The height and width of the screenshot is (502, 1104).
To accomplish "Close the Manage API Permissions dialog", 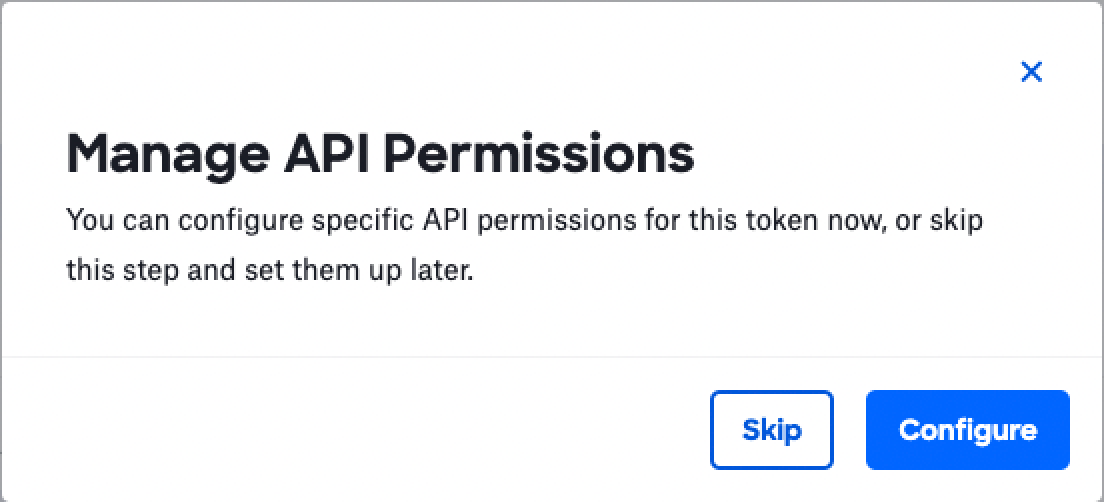I will (x=1031, y=72).
